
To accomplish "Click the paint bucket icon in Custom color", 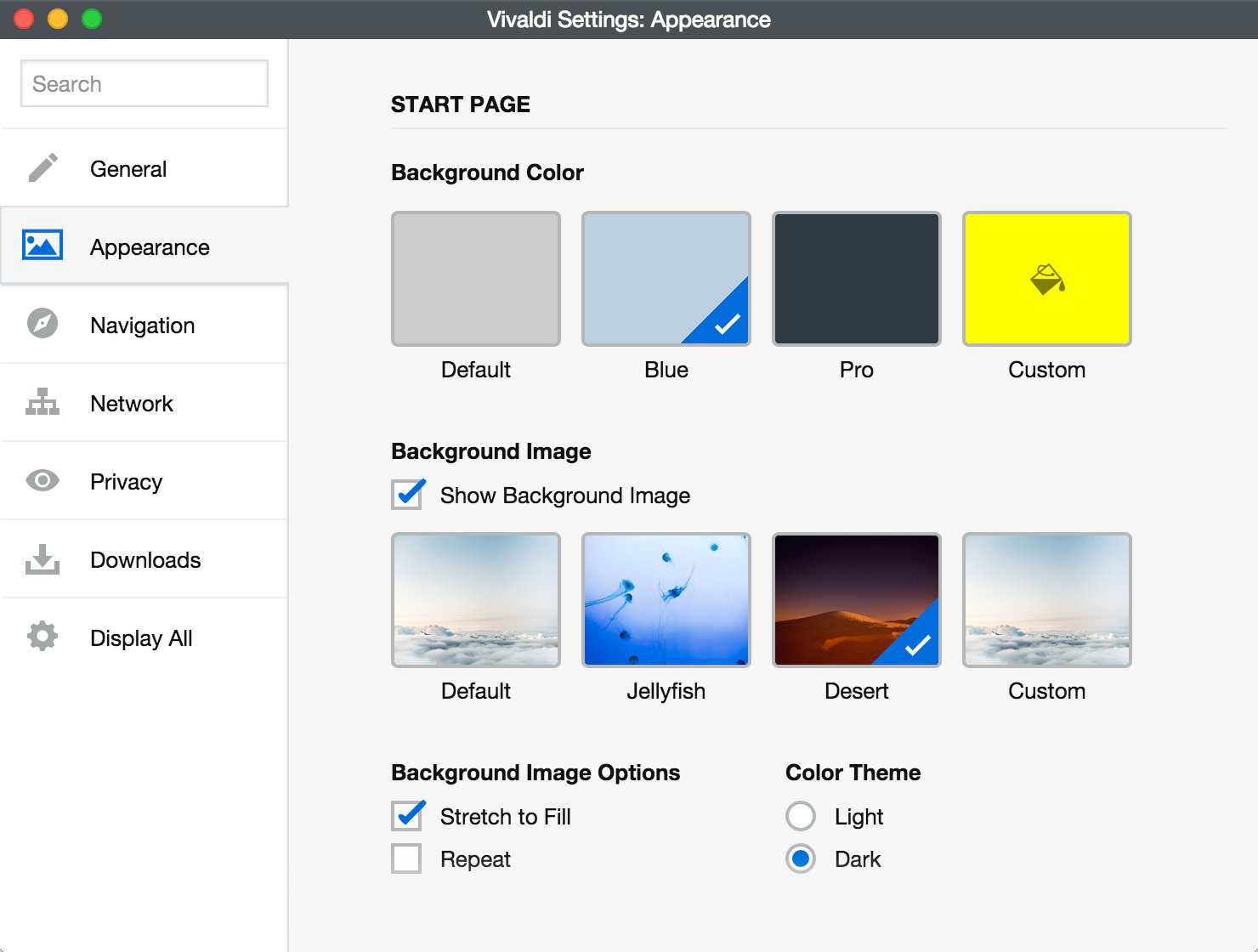I will click(x=1047, y=279).
